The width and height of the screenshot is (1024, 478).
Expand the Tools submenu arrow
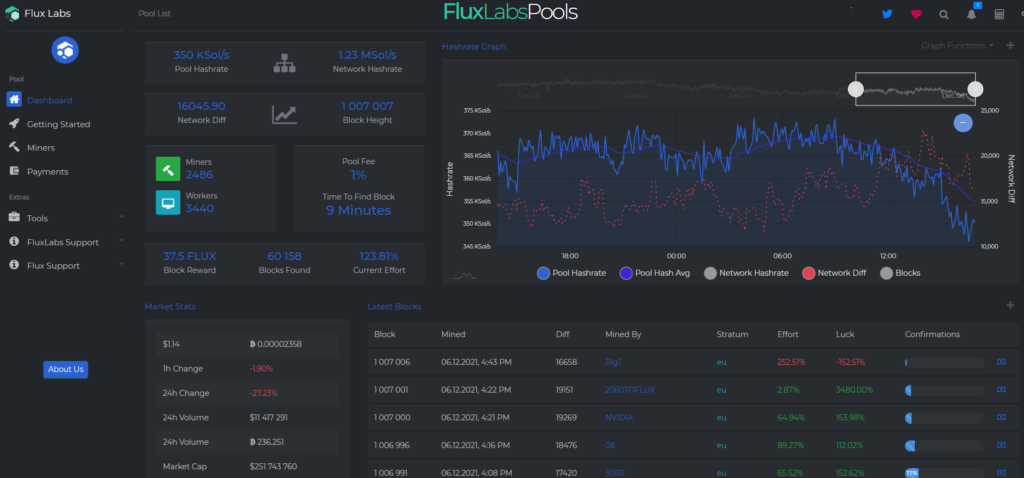point(121,217)
